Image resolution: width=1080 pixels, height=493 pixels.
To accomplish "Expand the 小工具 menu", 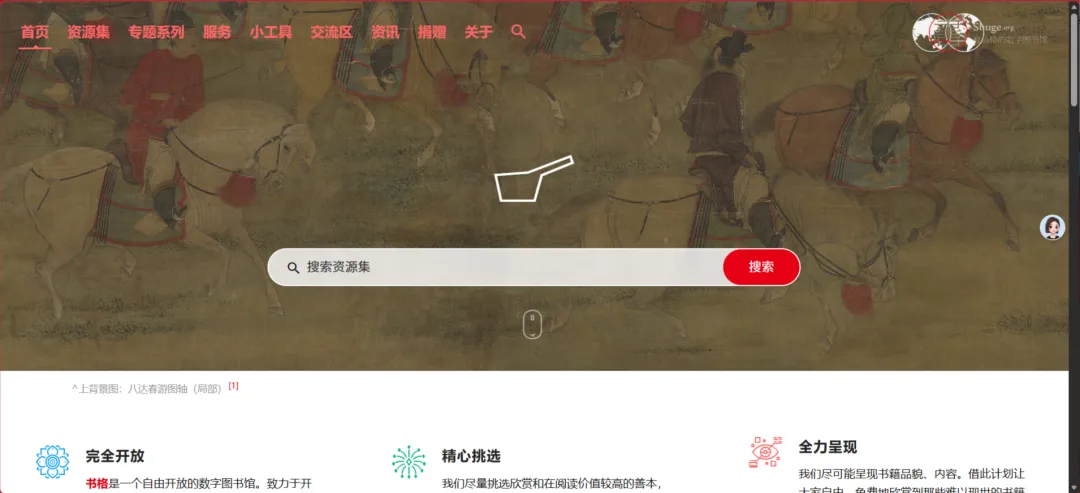I will point(271,32).
